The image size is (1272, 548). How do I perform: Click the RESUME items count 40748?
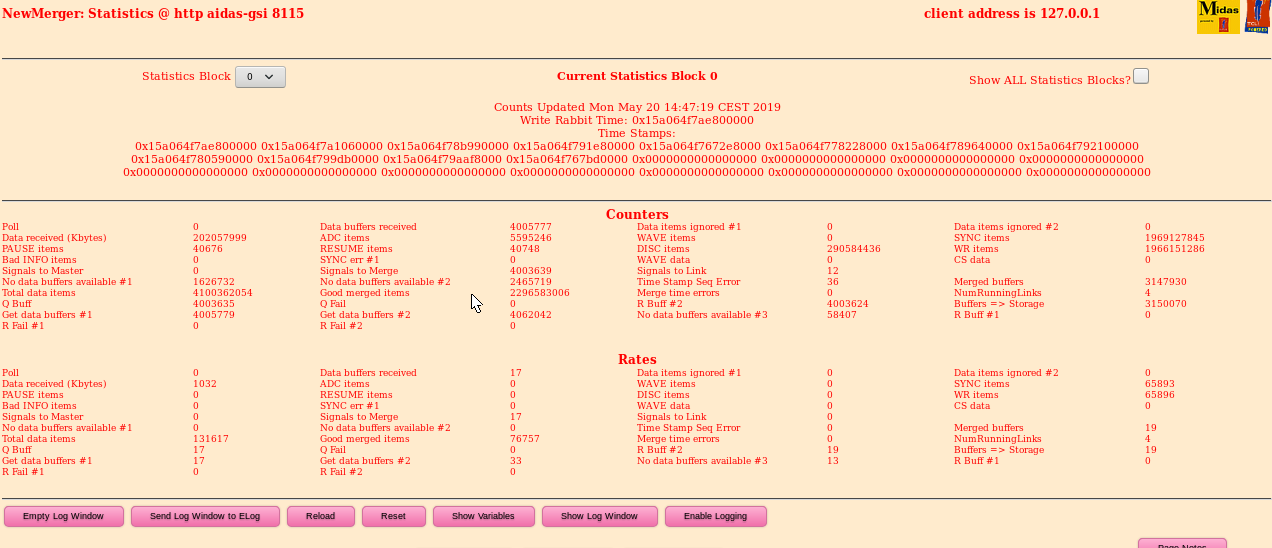click(x=525, y=249)
